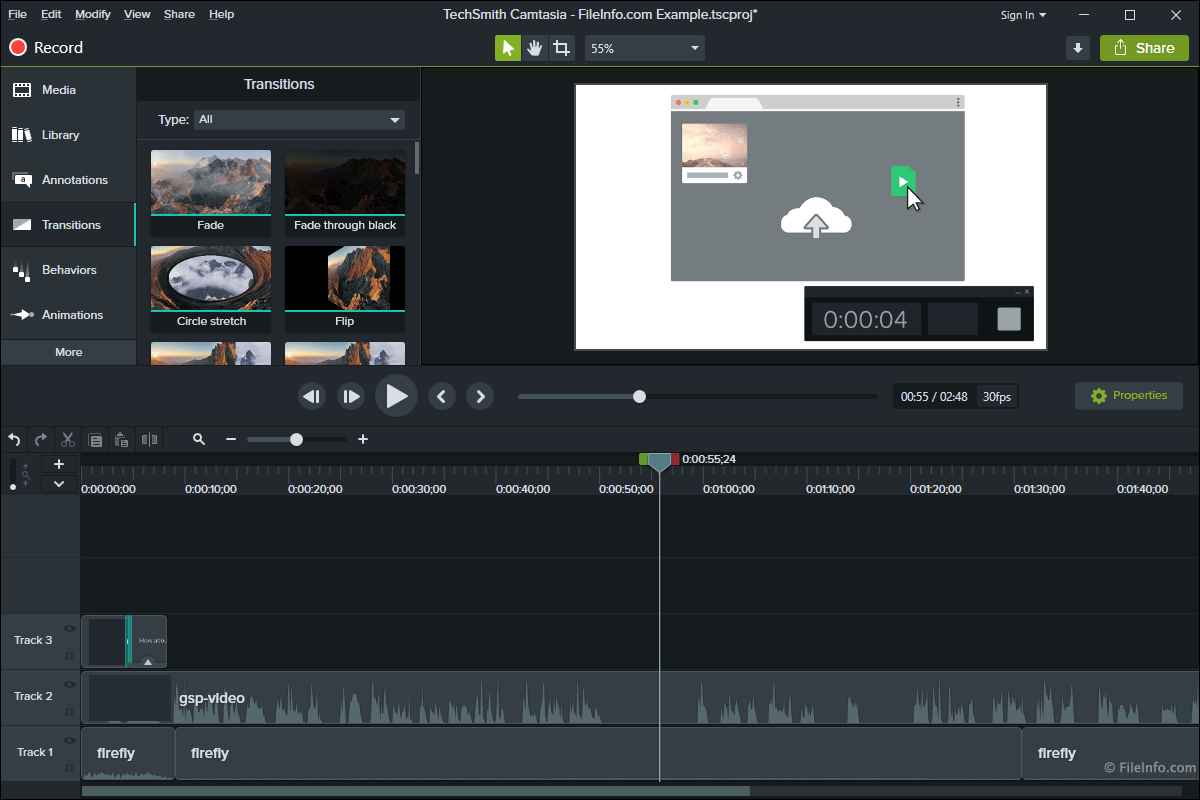Open the transition Type dropdown
The image size is (1200, 800).
299,120
